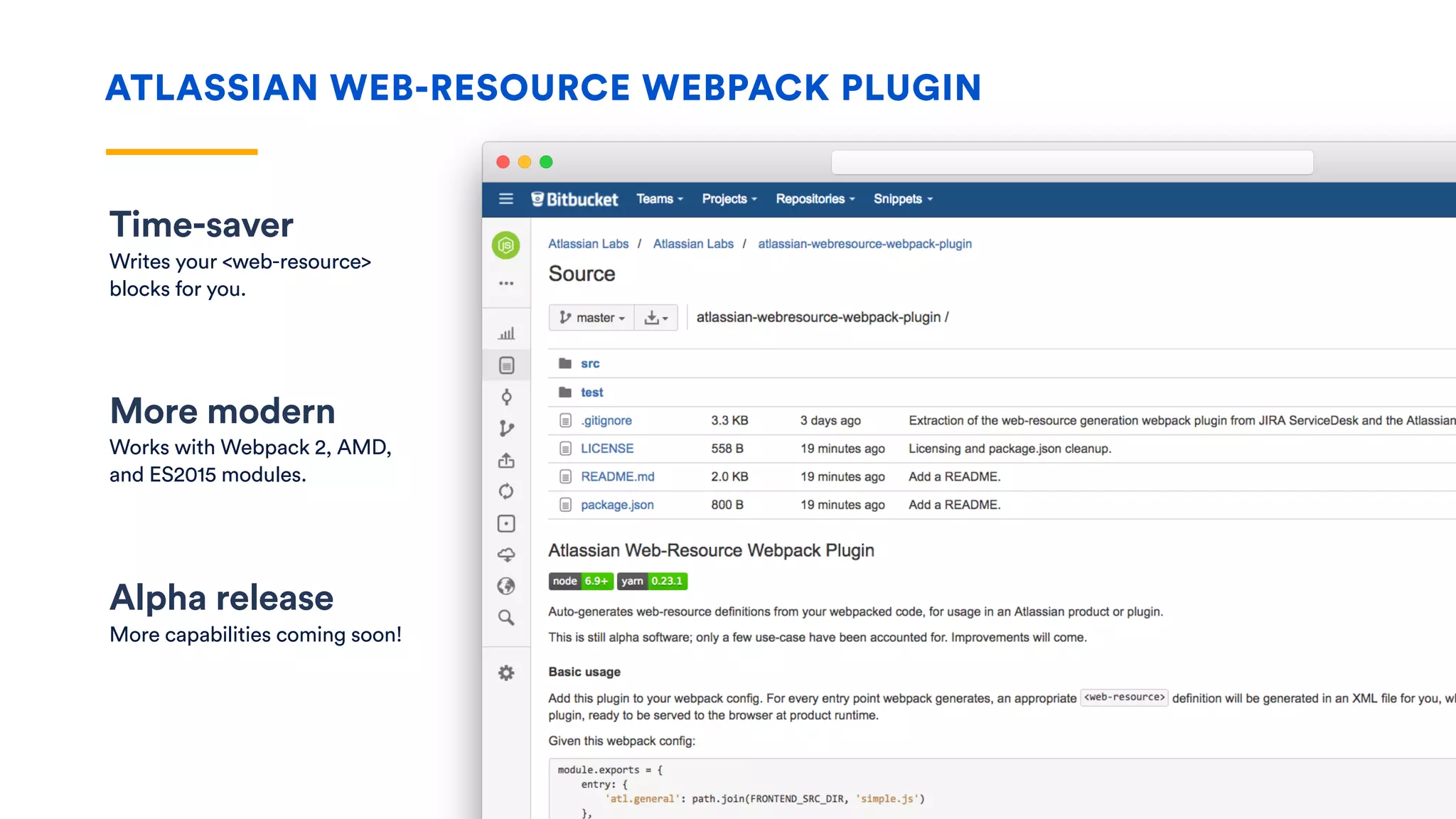Open the globe sidebar icon
Screen dimensions: 1456x819
click(506, 586)
